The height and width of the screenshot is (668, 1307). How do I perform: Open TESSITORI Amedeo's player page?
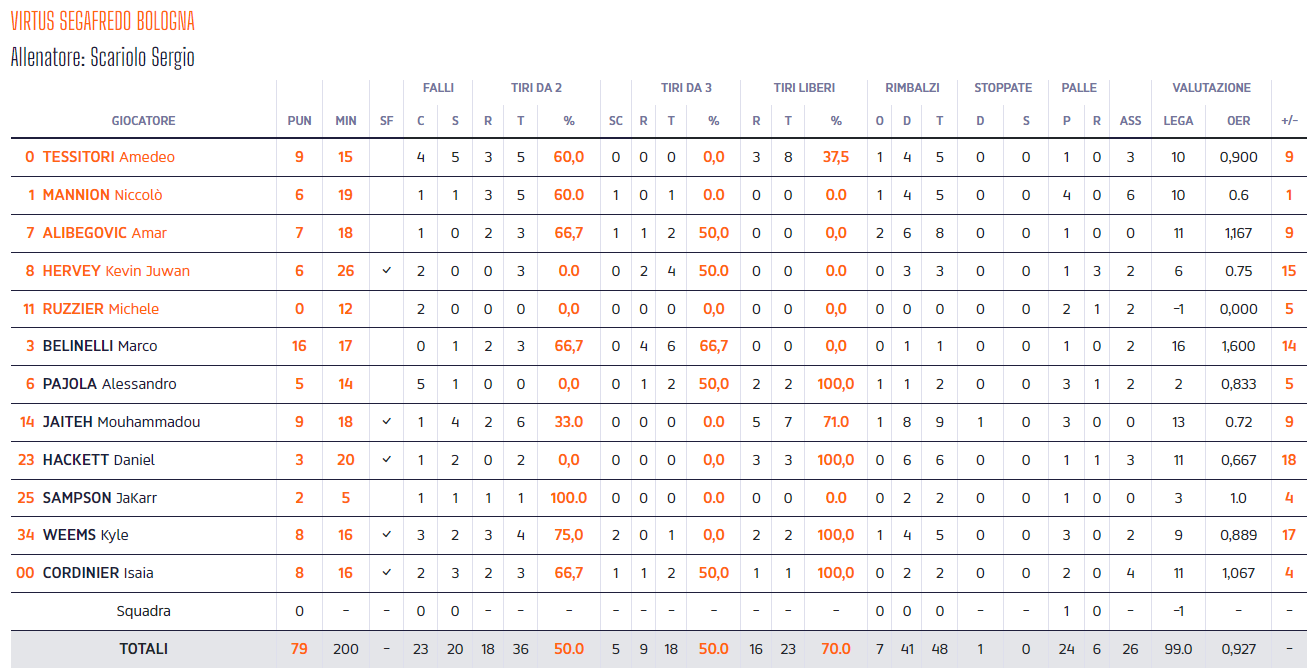[x=108, y=157]
